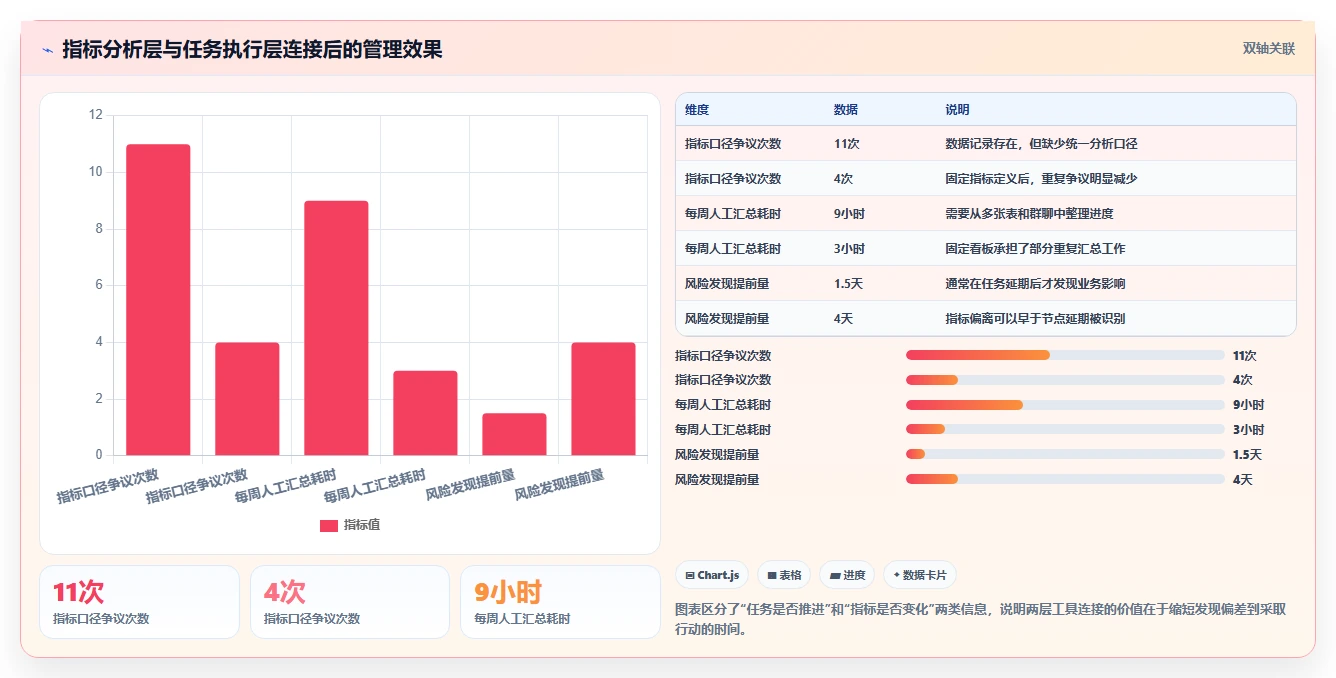The width and height of the screenshot is (1336, 678).
Task: Click the 说明 column header in the table
Action: pyautogui.click(x=958, y=110)
